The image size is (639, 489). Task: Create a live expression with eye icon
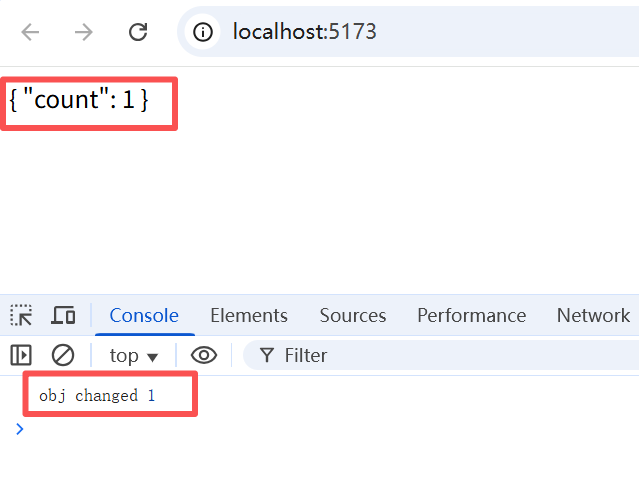pyautogui.click(x=204, y=355)
